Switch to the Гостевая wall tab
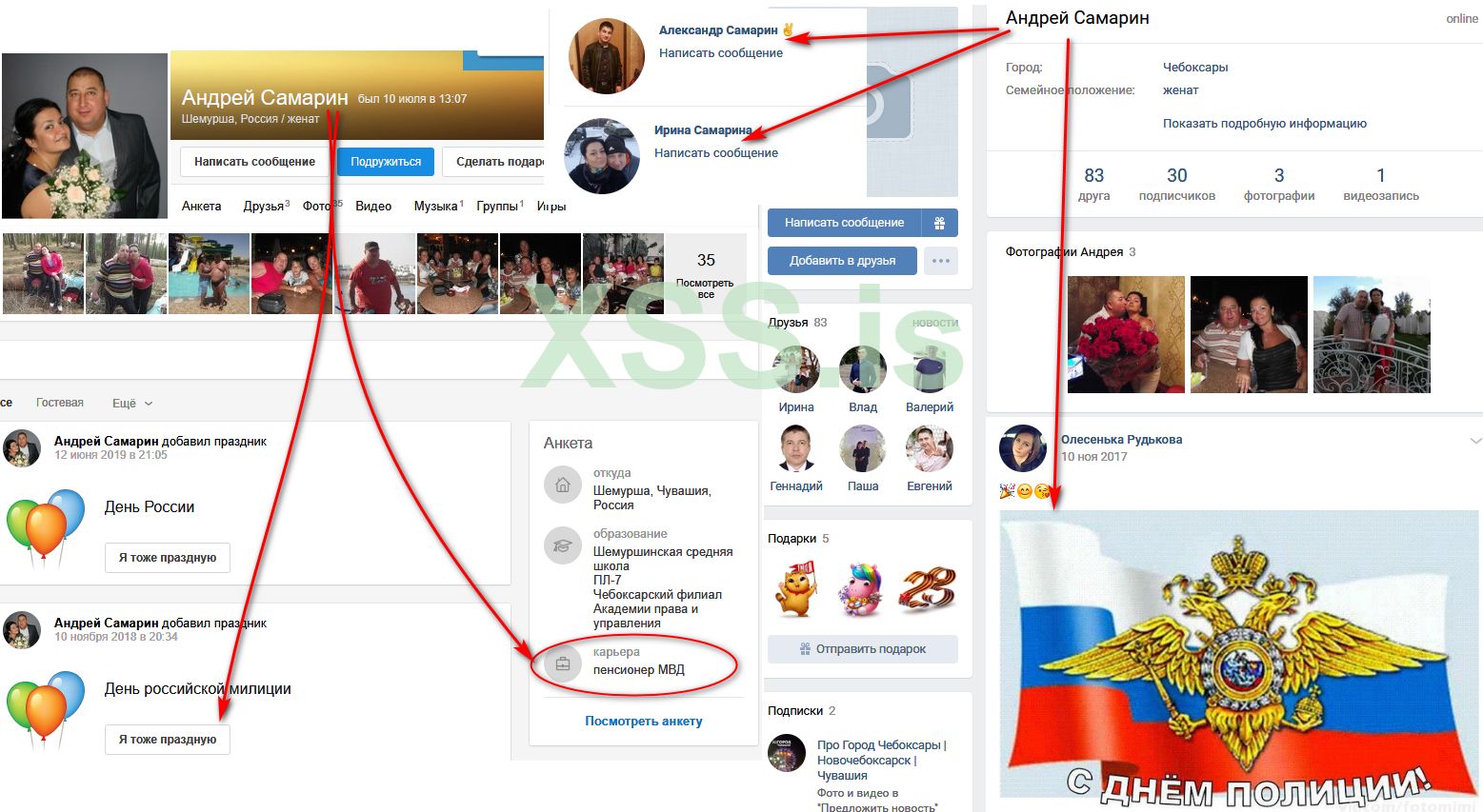Viewport: 1483px width, 812px height. click(60, 403)
